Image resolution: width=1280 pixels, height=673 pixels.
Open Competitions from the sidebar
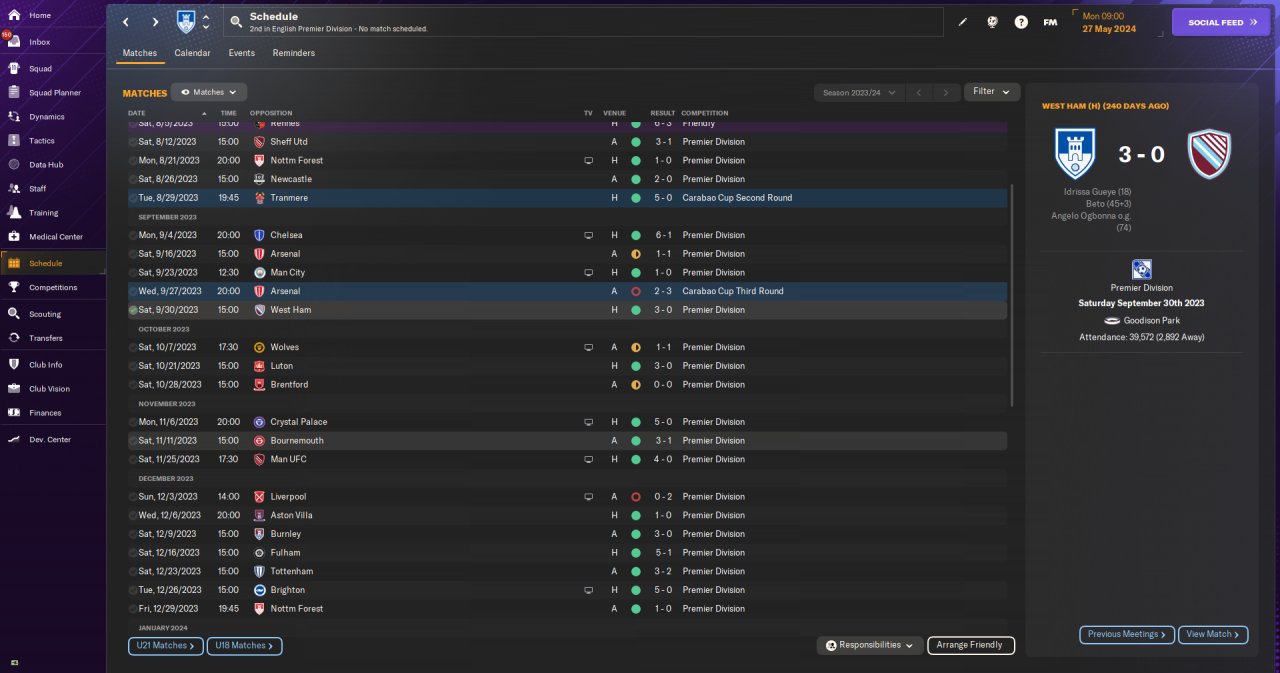pyautogui.click(x=52, y=287)
